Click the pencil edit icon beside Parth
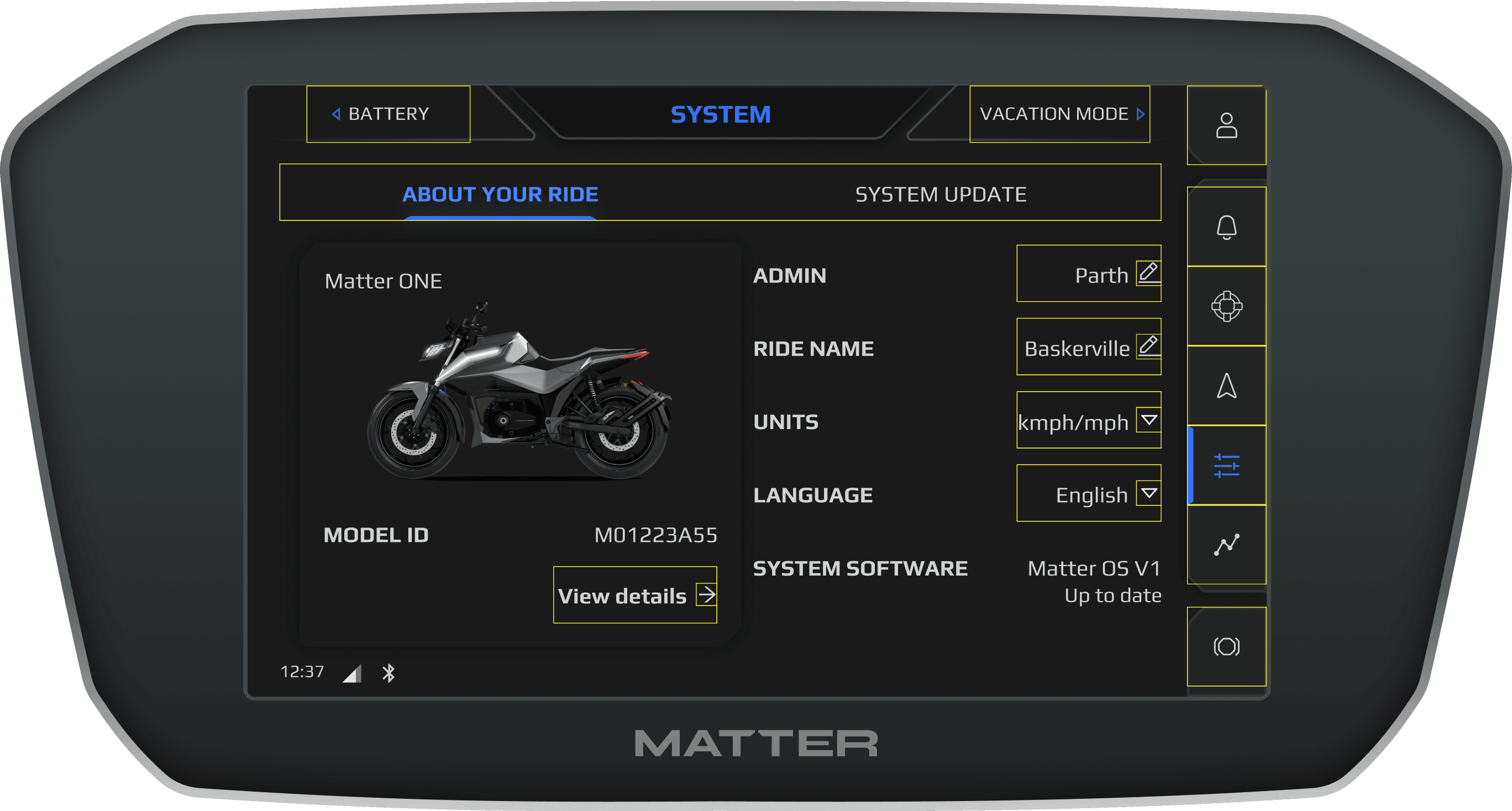The width and height of the screenshot is (1512, 811). click(1149, 273)
